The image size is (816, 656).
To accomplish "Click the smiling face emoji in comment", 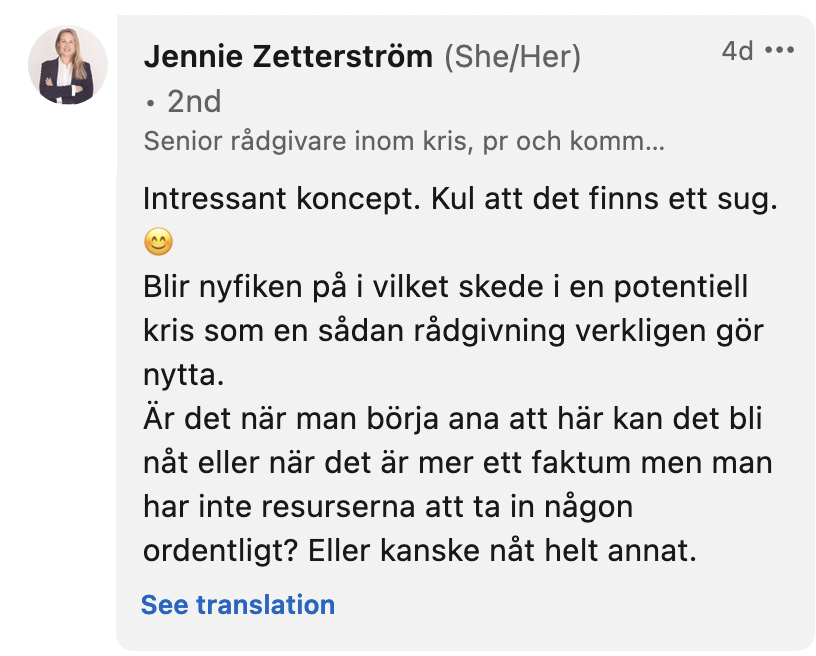I will click(x=158, y=242).
